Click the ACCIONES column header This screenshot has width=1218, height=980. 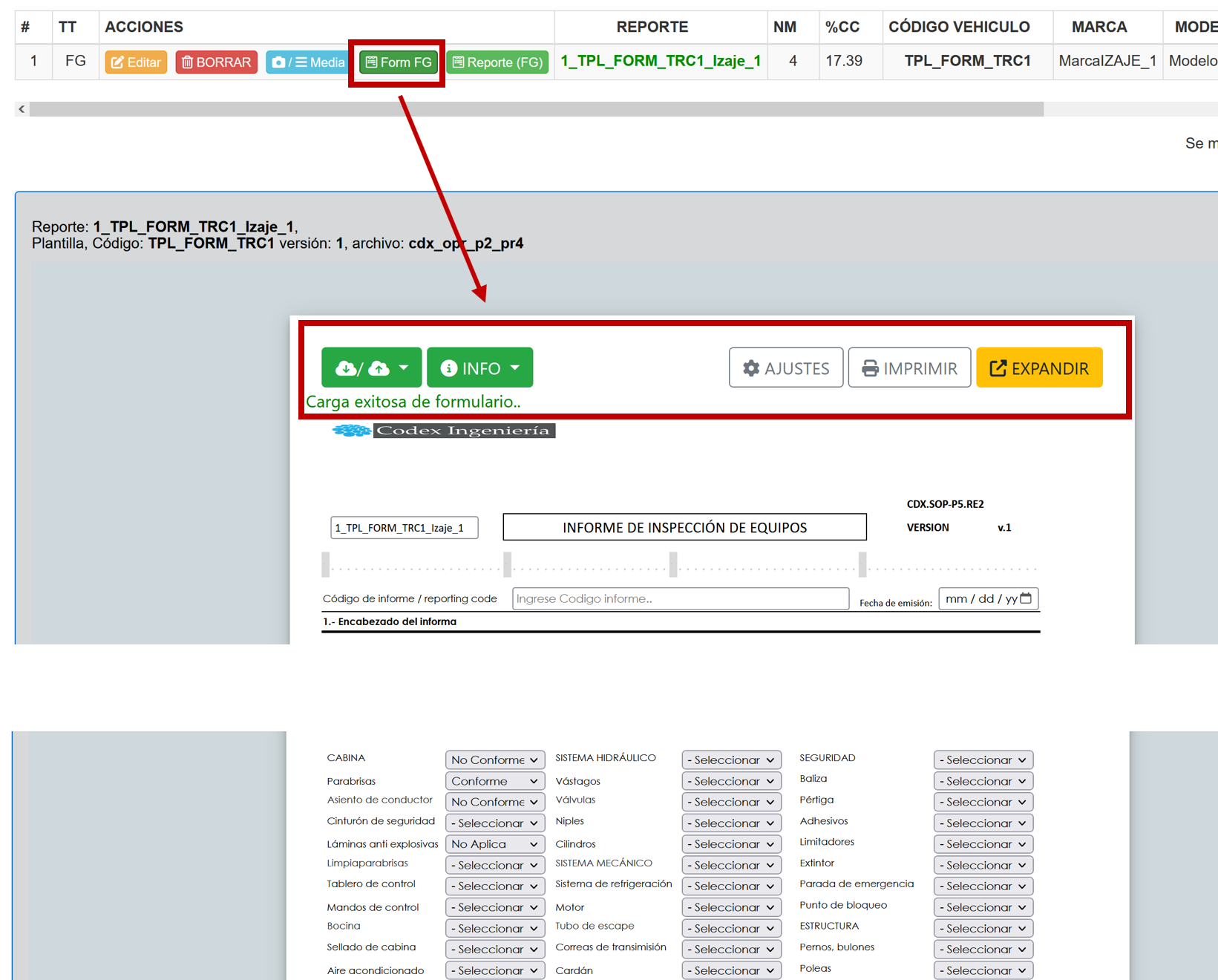pyautogui.click(x=144, y=27)
